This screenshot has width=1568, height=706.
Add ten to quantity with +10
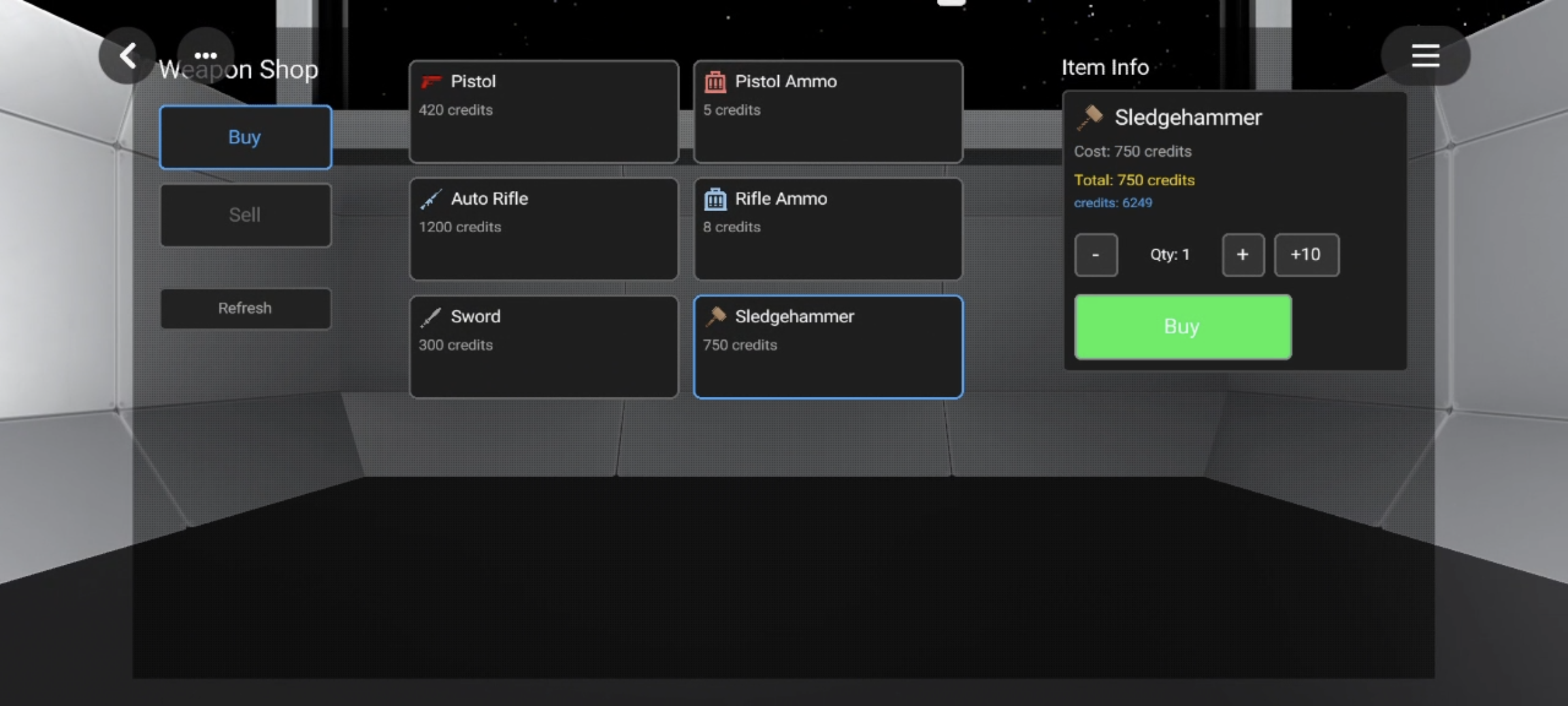[1306, 255]
